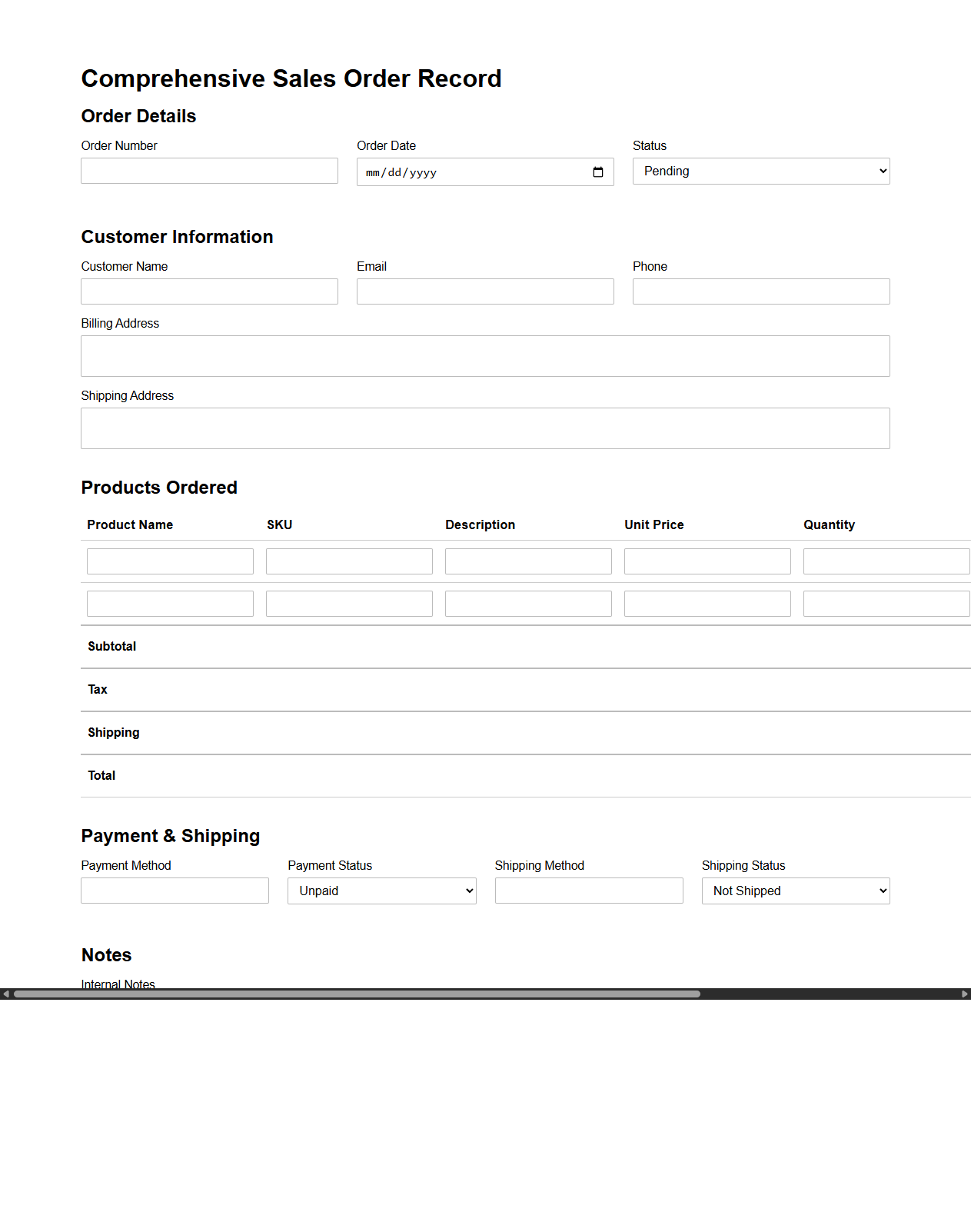The width and height of the screenshot is (971, 1232).
Task: Open the Status dropdown showing Pending
Action: pos(761,171)
